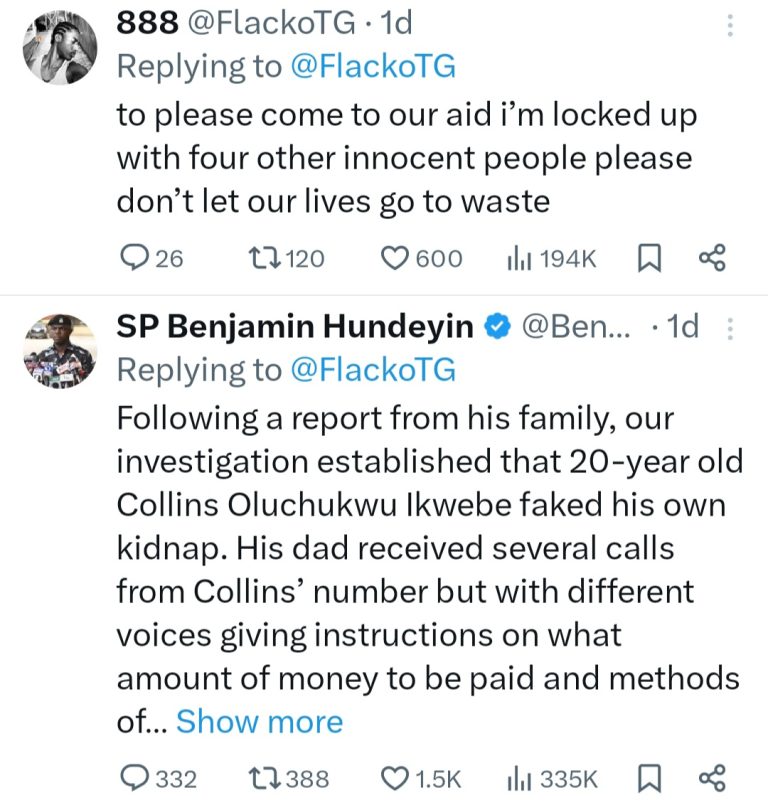Like SP Benjamin Hundeyin's tweet
The width and height of the screenshot is (768, 810).
click(x=398, y=779)
